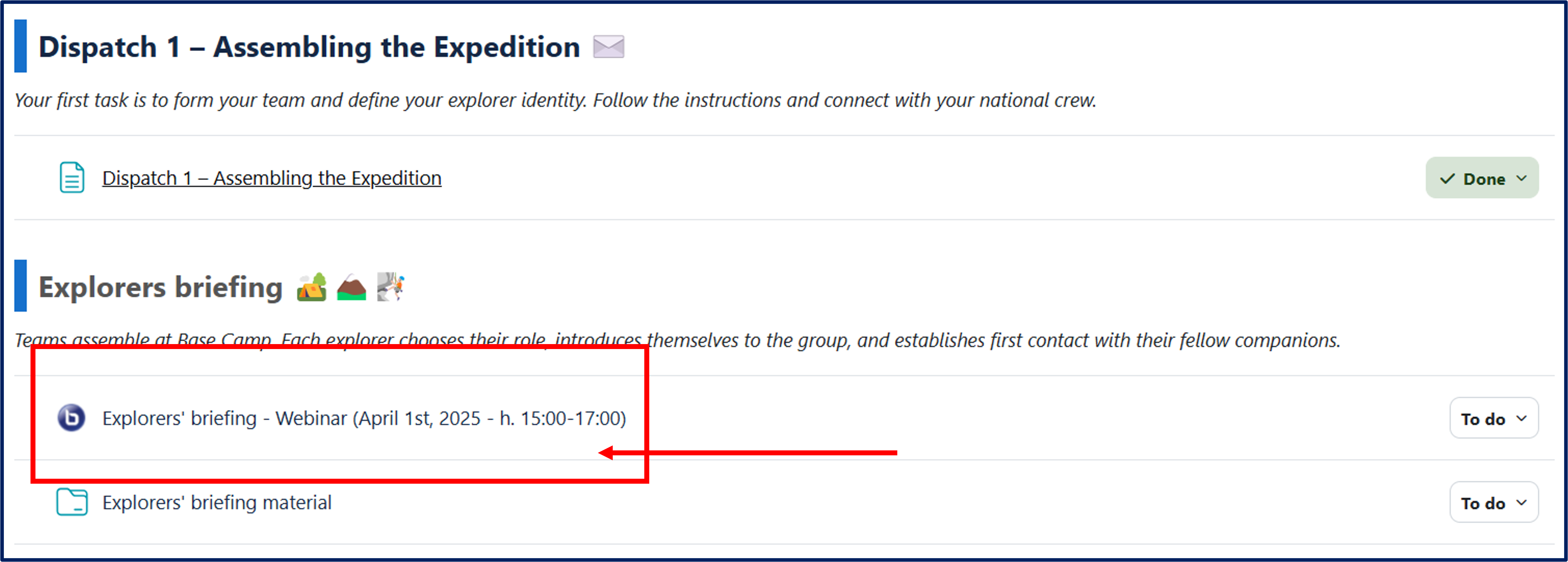Screen dimensions: 1568x562
Task: Click the folder icon for briefing material
Action: (72, 502)
